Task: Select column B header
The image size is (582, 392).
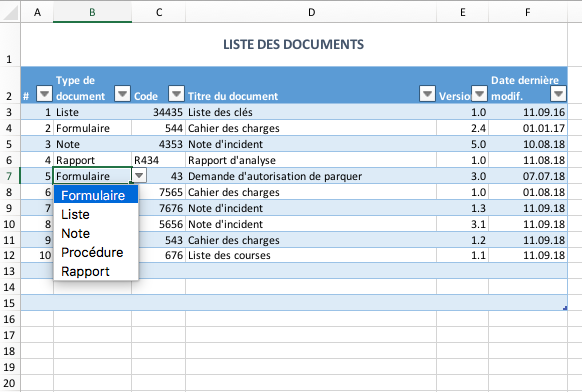Action: click(92, 12)
